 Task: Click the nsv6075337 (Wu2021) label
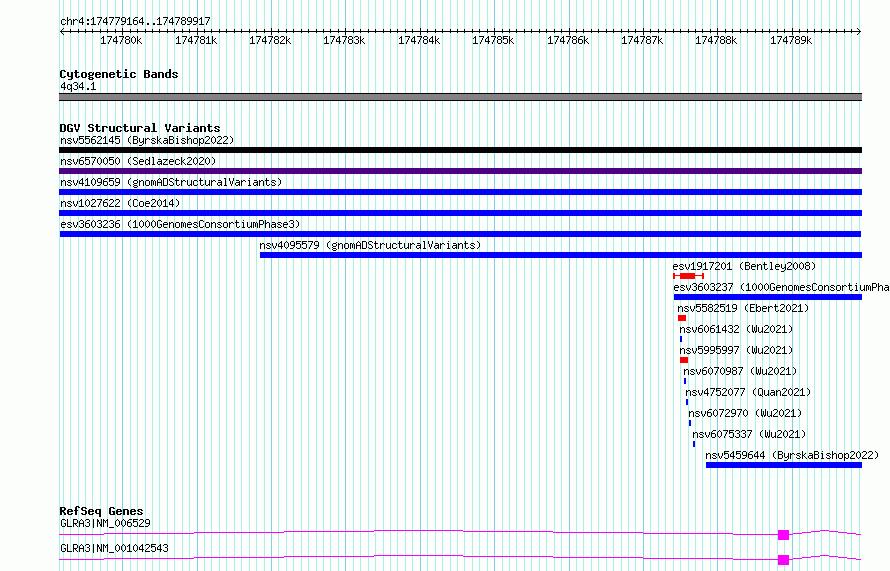(x=749, y=434)
